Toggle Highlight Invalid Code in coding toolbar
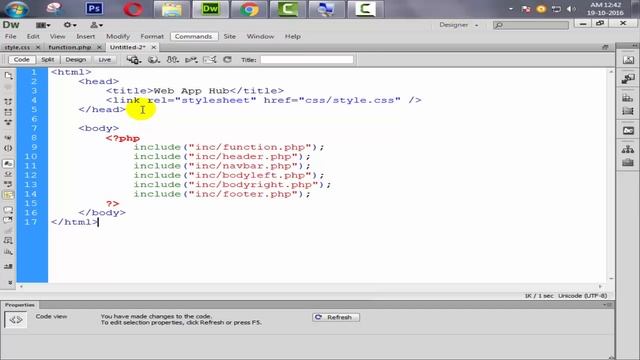The image size is (640, 360). coord(8,174)
